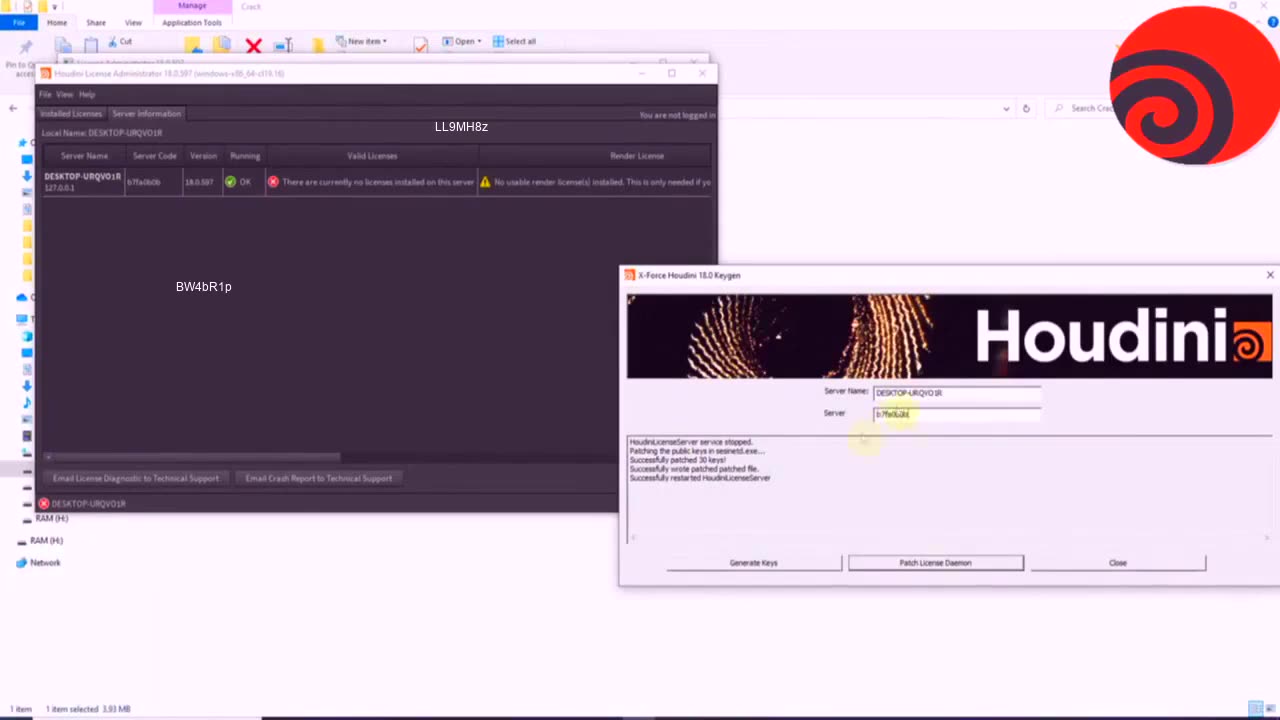The image size is (1280, 720).
Task: Switch to large icons view in status bar
Action: click(1270, 709)
